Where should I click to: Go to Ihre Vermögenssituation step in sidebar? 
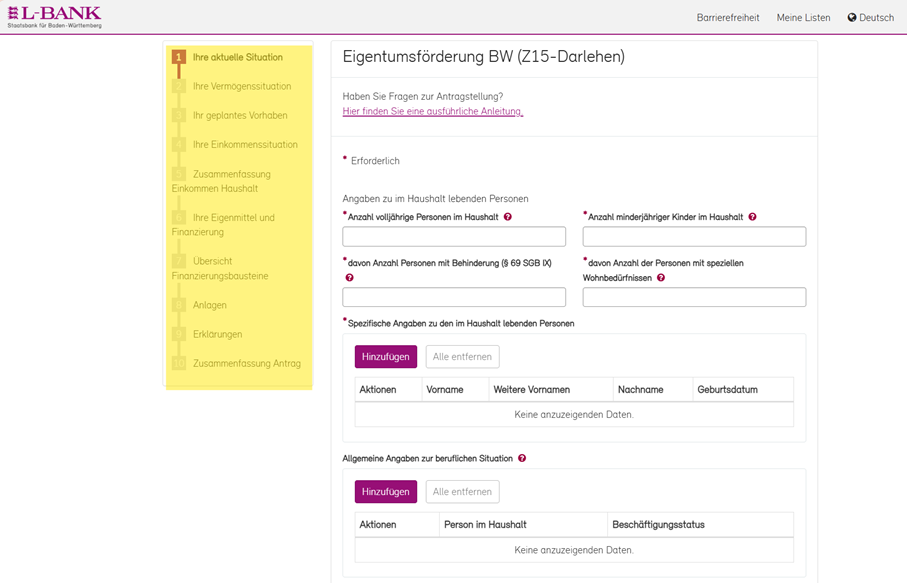[x=242, y=87]
